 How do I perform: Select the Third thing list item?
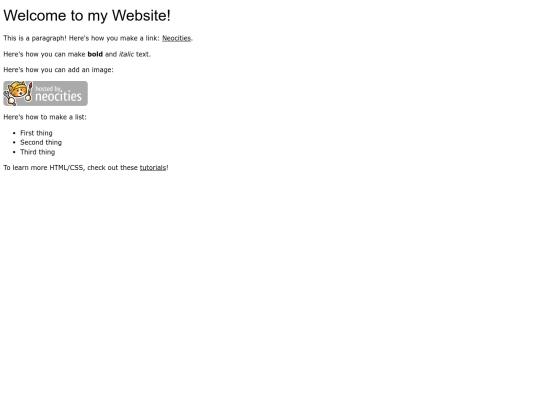tap(38, 152)
